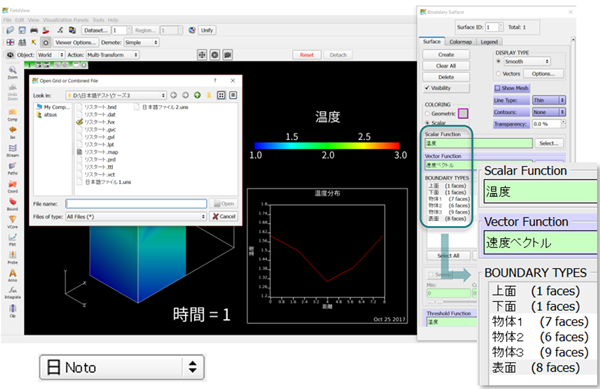600x389 pixels.
Task: Switch file dialog to list view
Action: tap(221, 95)
